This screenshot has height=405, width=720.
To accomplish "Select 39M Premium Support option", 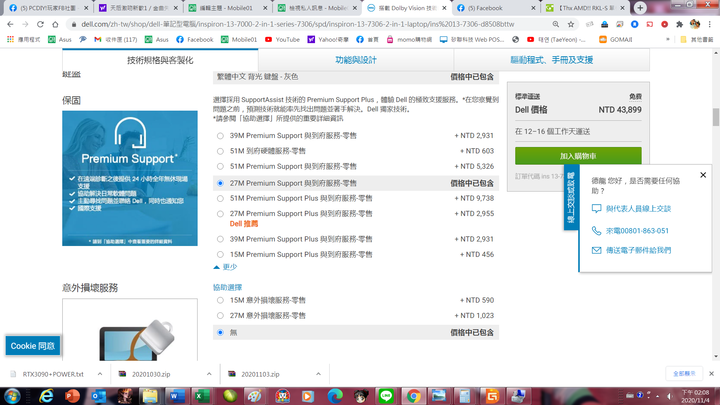I will (220, 136).
